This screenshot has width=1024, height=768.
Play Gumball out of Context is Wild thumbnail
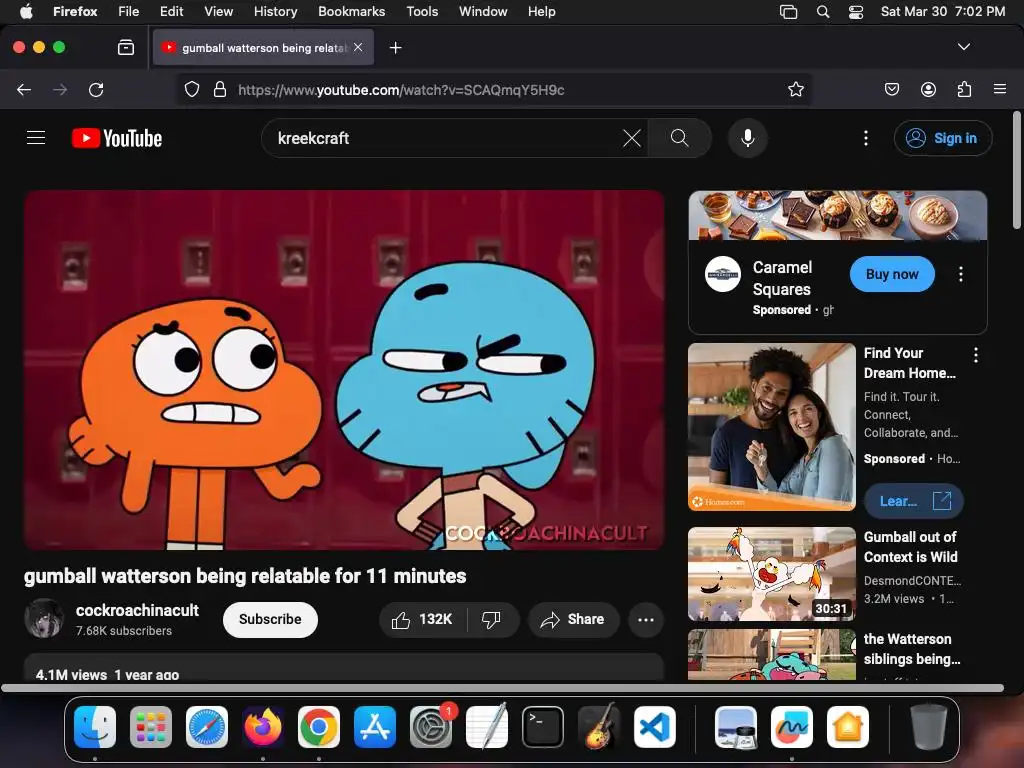[x=772, y=573]
